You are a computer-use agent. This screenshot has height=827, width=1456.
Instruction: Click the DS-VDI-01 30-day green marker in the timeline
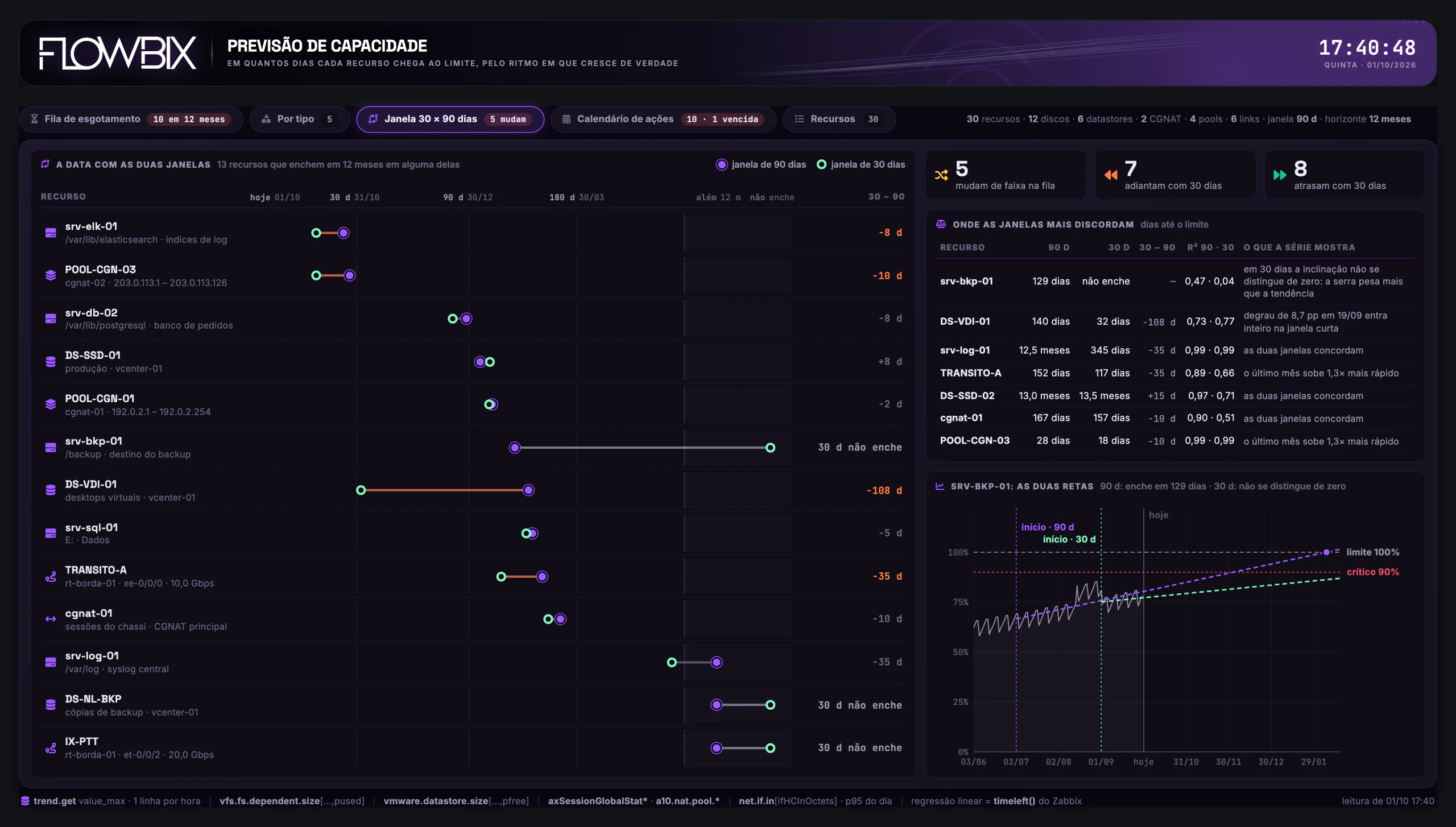coord(361,490)
